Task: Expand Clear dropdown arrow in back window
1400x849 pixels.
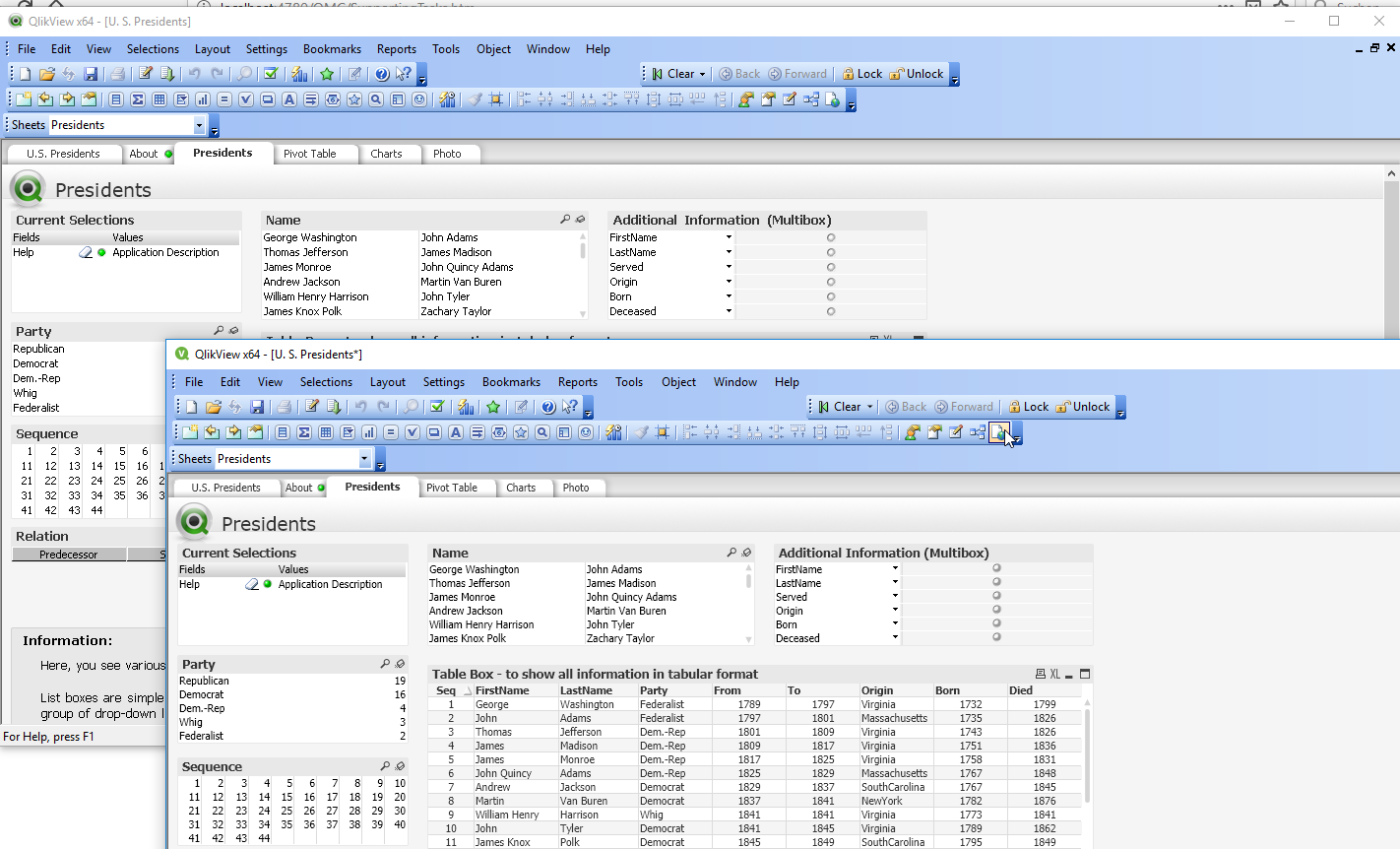Action: pos(703,74)
